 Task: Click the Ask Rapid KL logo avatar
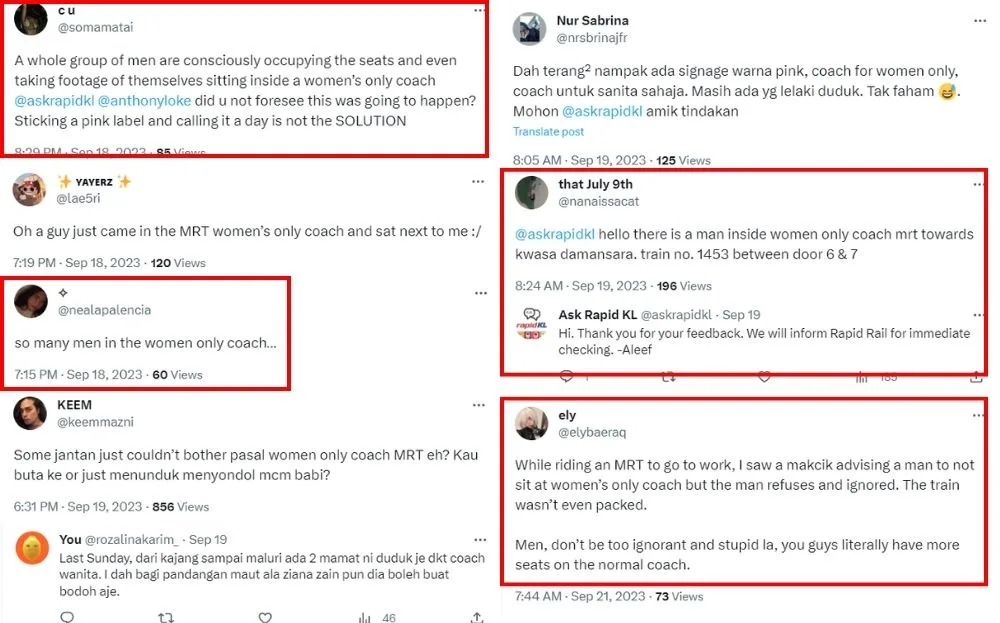point(529,323)
